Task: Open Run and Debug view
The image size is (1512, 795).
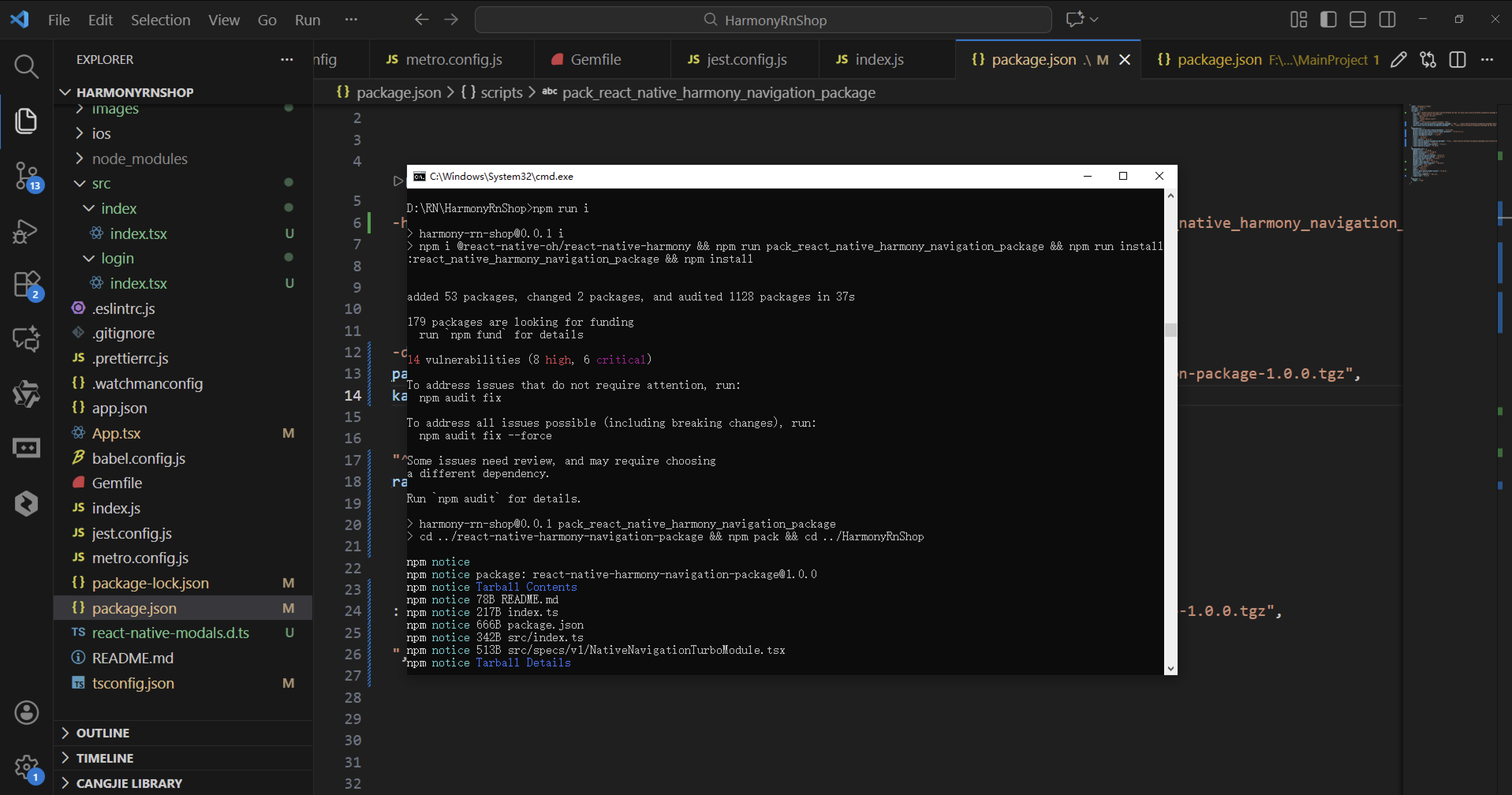Action: point(26,231)
